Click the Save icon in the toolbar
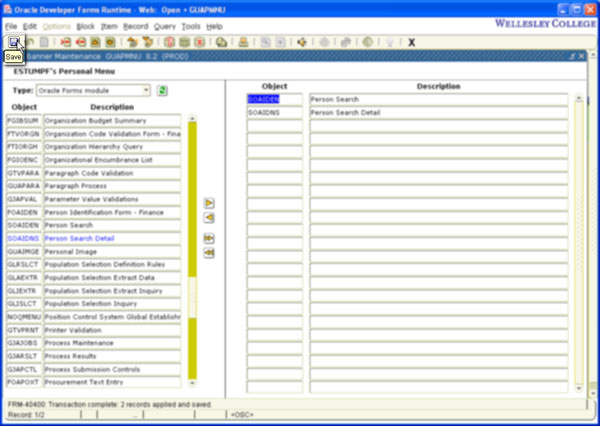The width and height of the screenshot is (600, 426). (x=12, y=42)
